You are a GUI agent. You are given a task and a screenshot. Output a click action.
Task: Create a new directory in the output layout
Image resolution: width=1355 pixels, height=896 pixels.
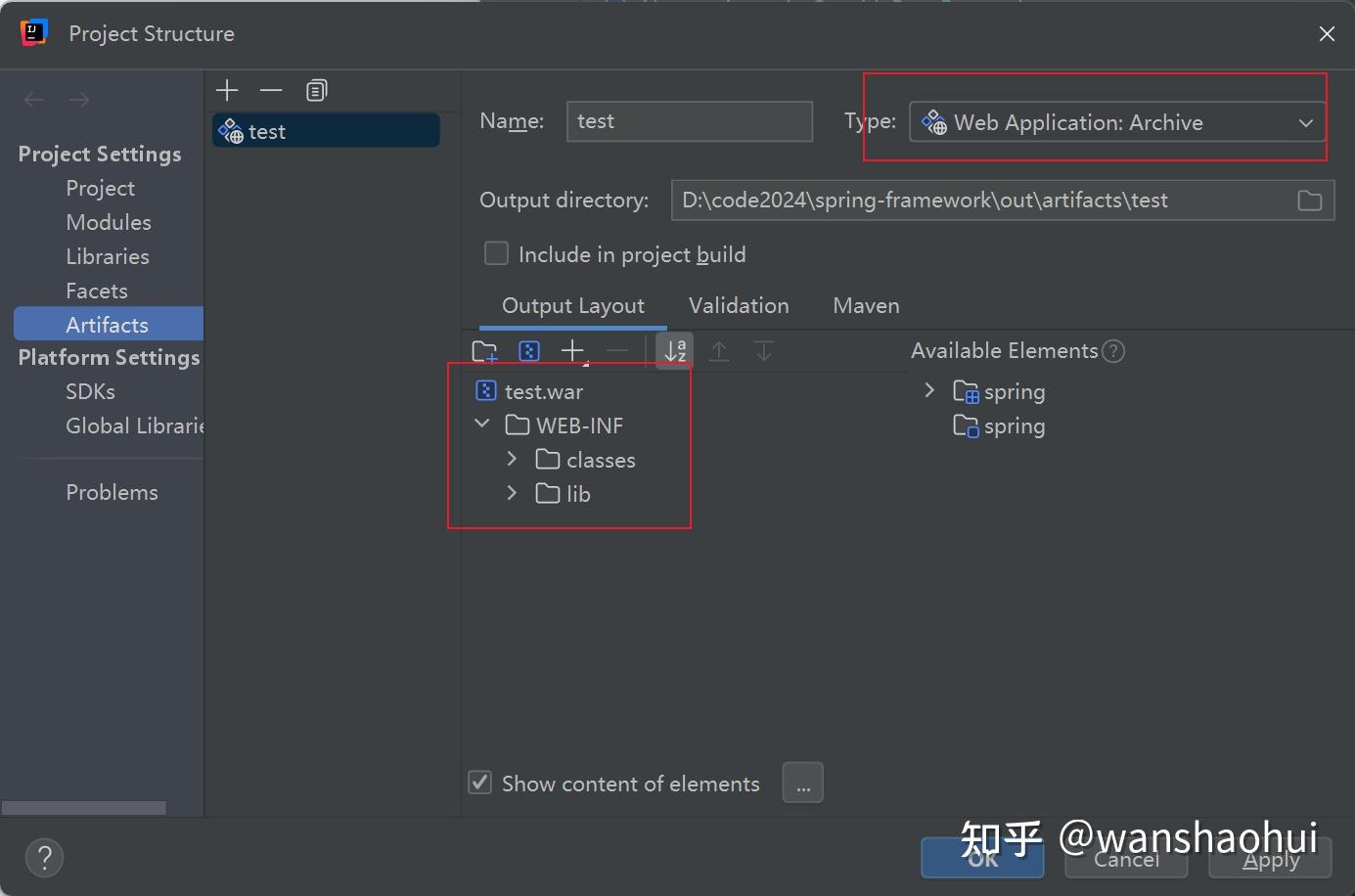484,350
